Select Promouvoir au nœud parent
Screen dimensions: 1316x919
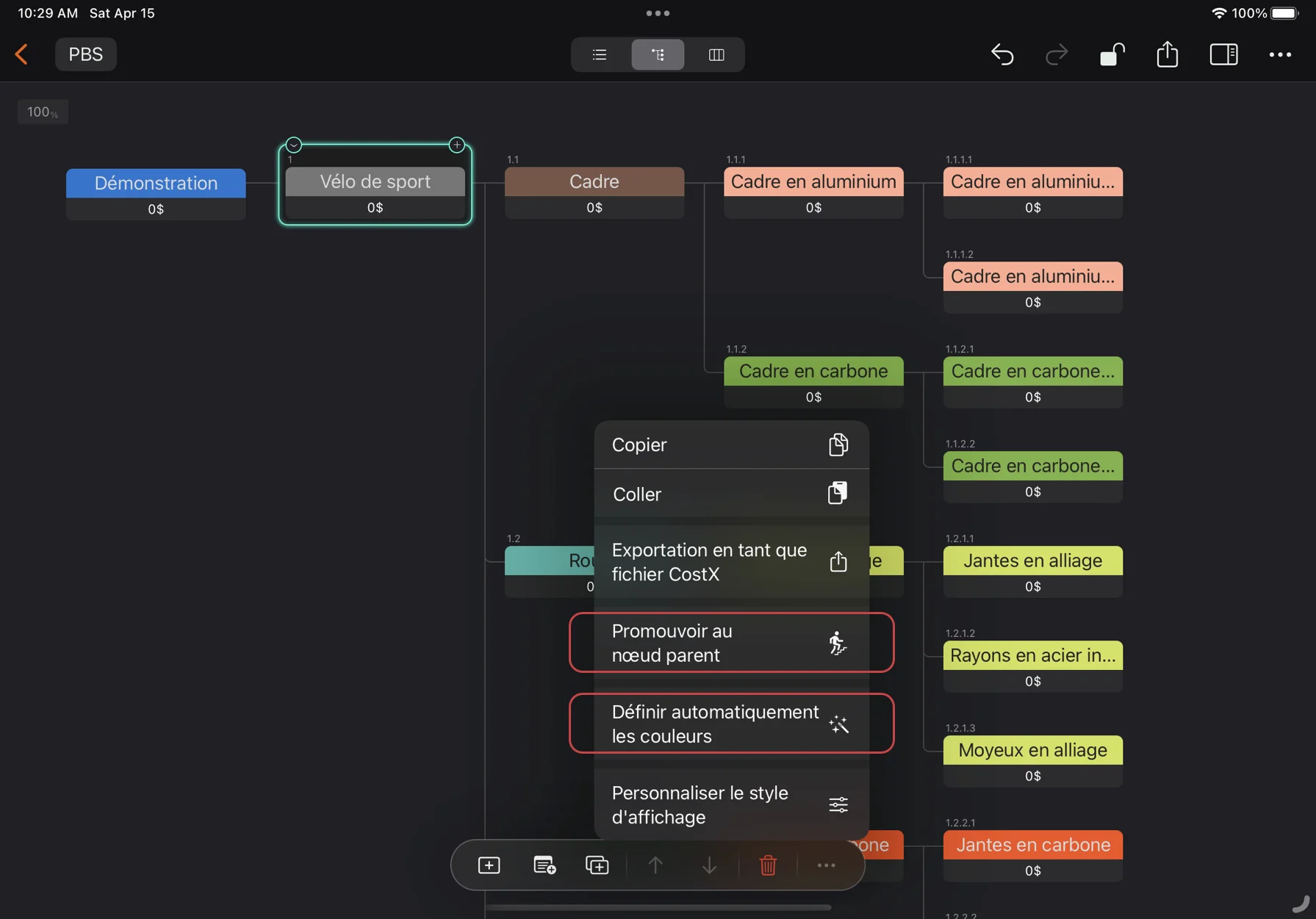[x=730, y=643]
